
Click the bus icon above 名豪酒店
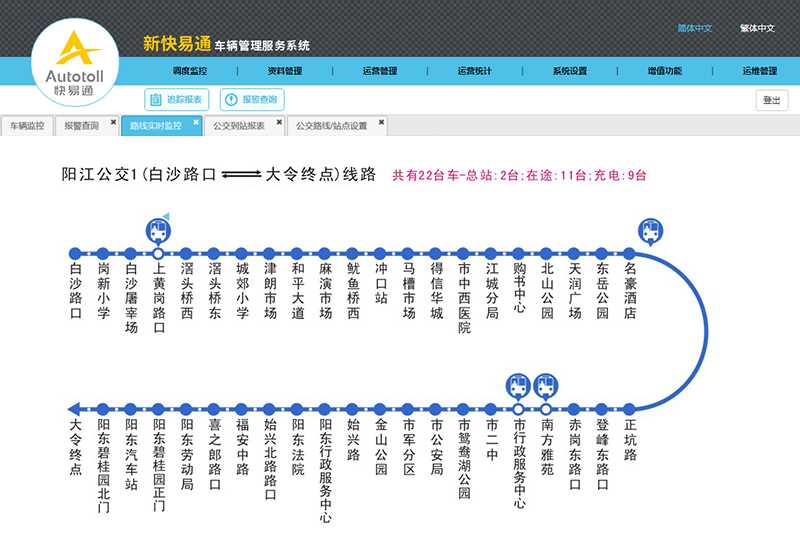(x=650, y=230)
